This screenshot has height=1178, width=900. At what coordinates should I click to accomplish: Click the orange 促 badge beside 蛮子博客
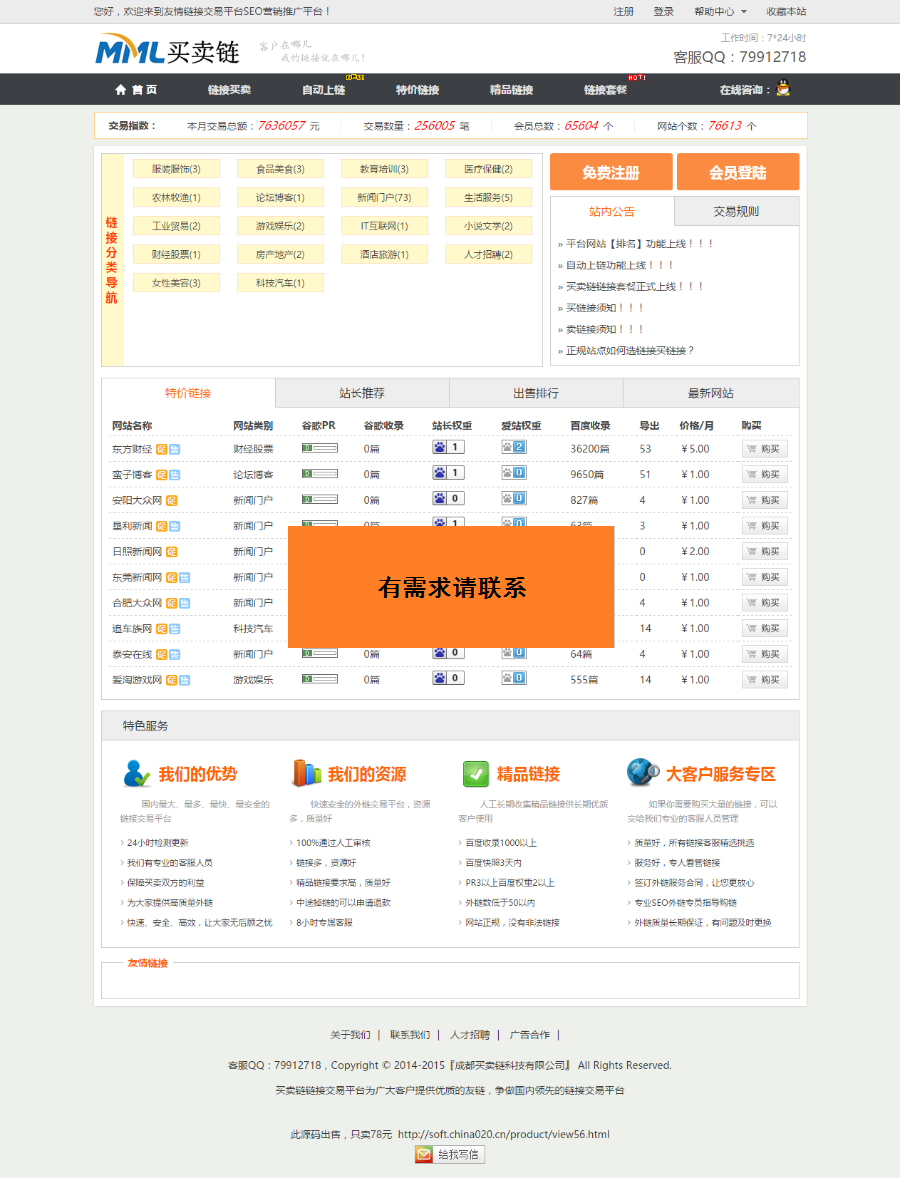(x=161, y=474)
